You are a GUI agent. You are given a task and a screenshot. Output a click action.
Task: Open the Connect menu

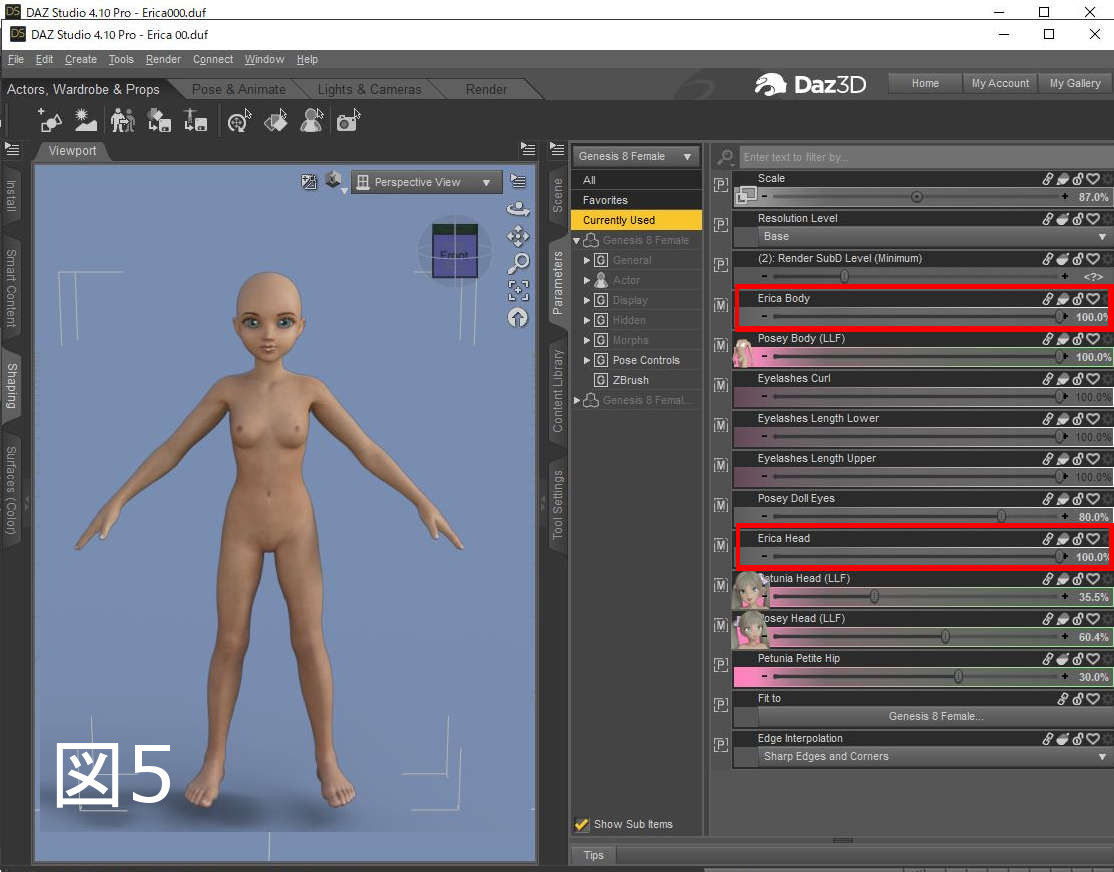tap(212, 60)
